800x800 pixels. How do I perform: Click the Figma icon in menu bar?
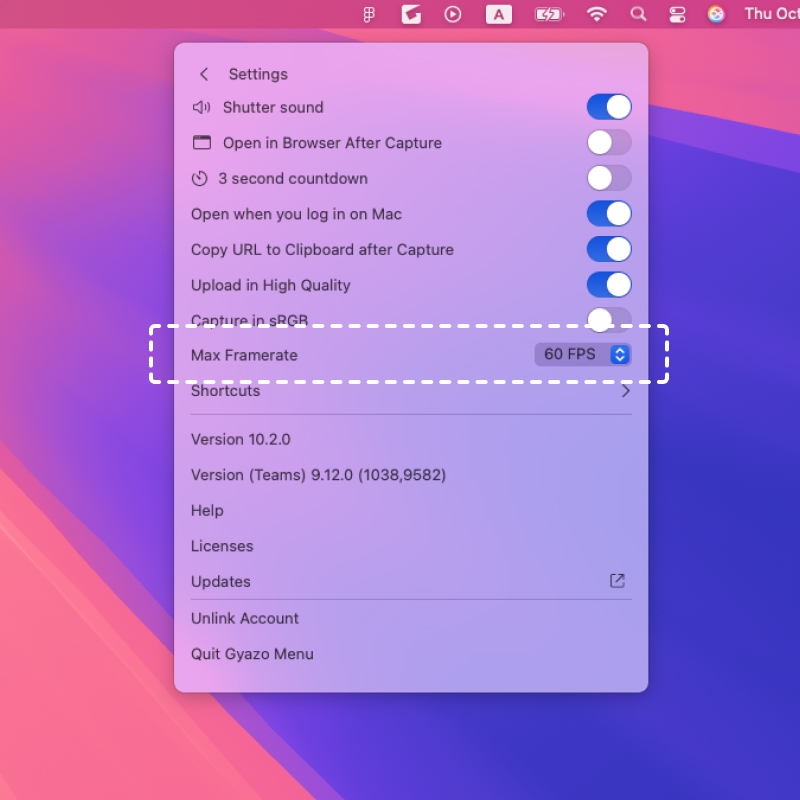(370, 14)
